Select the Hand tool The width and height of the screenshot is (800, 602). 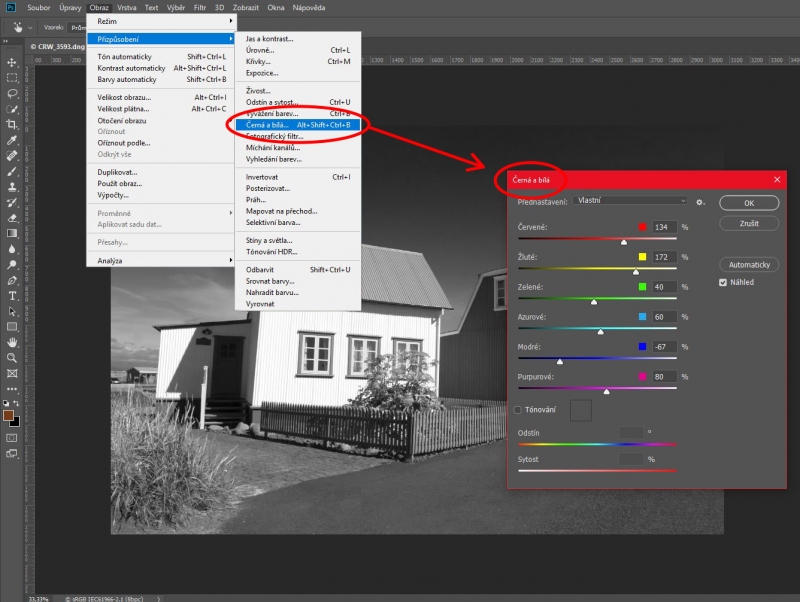[12, 342]
